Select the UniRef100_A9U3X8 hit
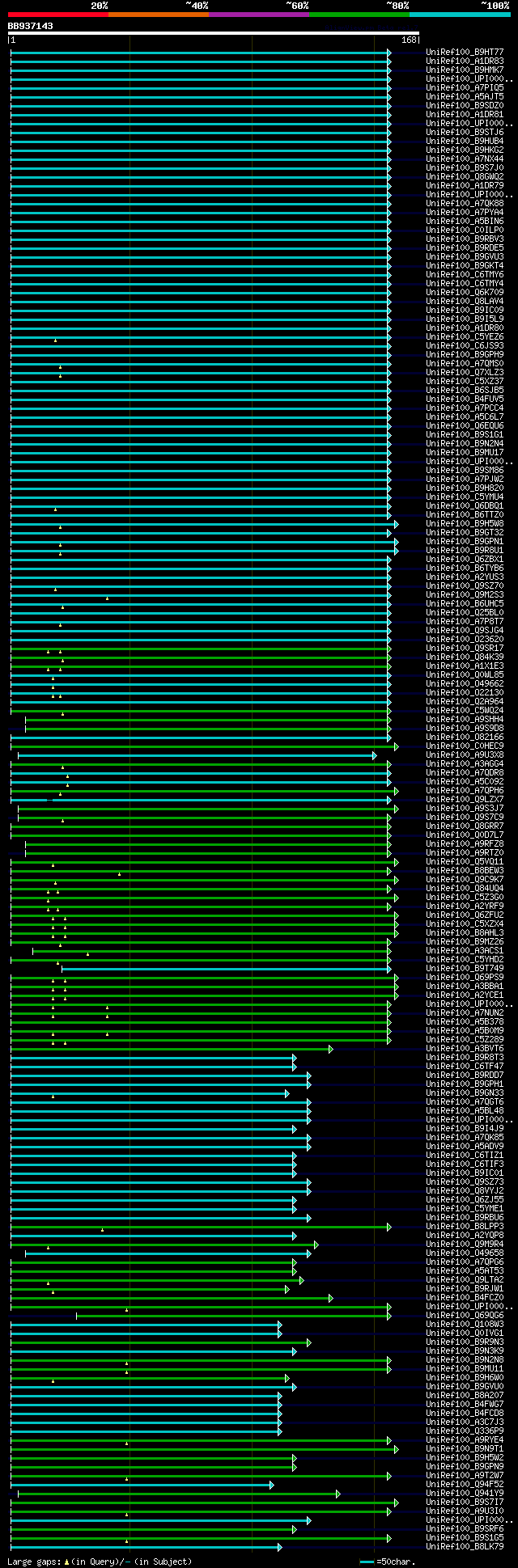518x1568 pixels. tap(465, 755)
